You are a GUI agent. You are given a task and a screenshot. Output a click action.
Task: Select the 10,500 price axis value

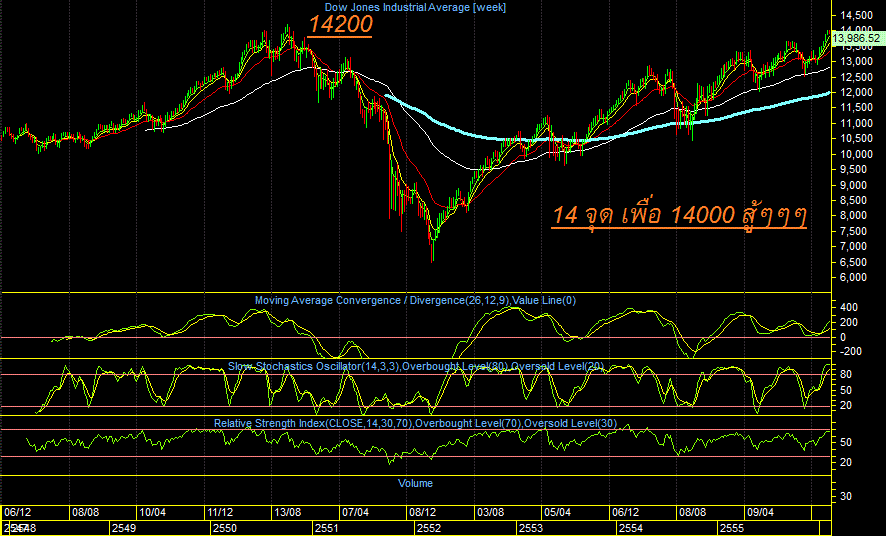click(857, 139)
